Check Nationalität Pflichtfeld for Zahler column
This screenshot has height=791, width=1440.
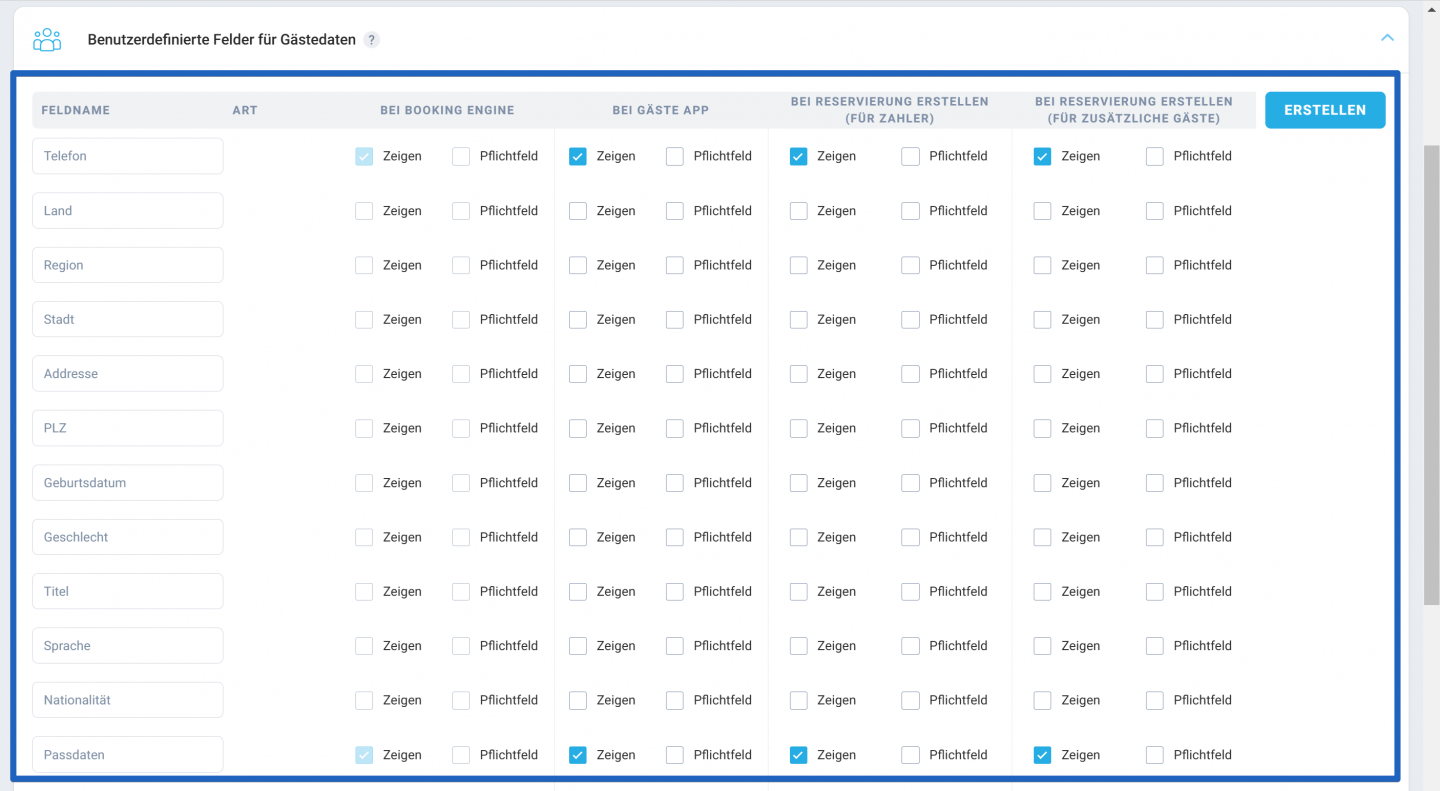tap(910, 700)
